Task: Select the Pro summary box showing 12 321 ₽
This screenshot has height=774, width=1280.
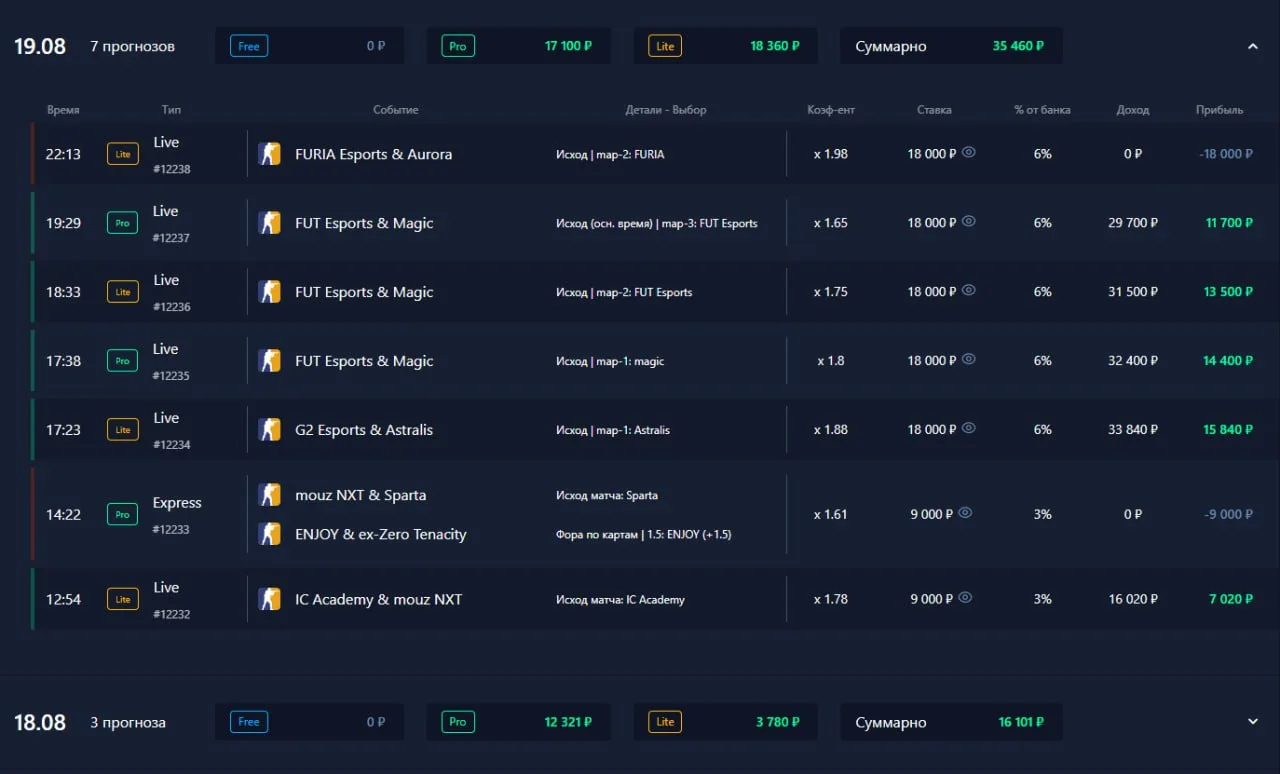Action: coord(519,722)
